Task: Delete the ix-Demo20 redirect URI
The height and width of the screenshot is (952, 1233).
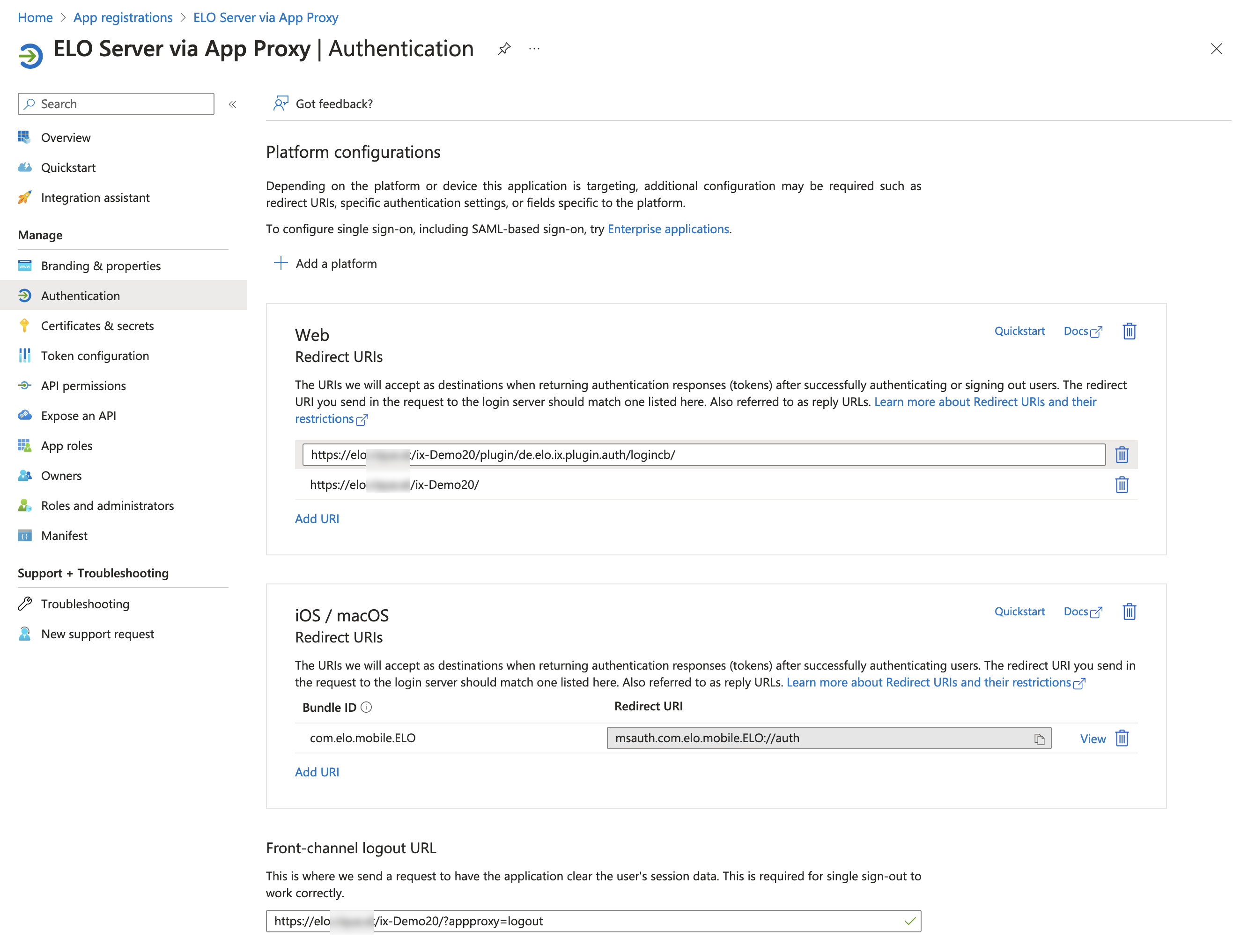Action: click(1121, 485)
